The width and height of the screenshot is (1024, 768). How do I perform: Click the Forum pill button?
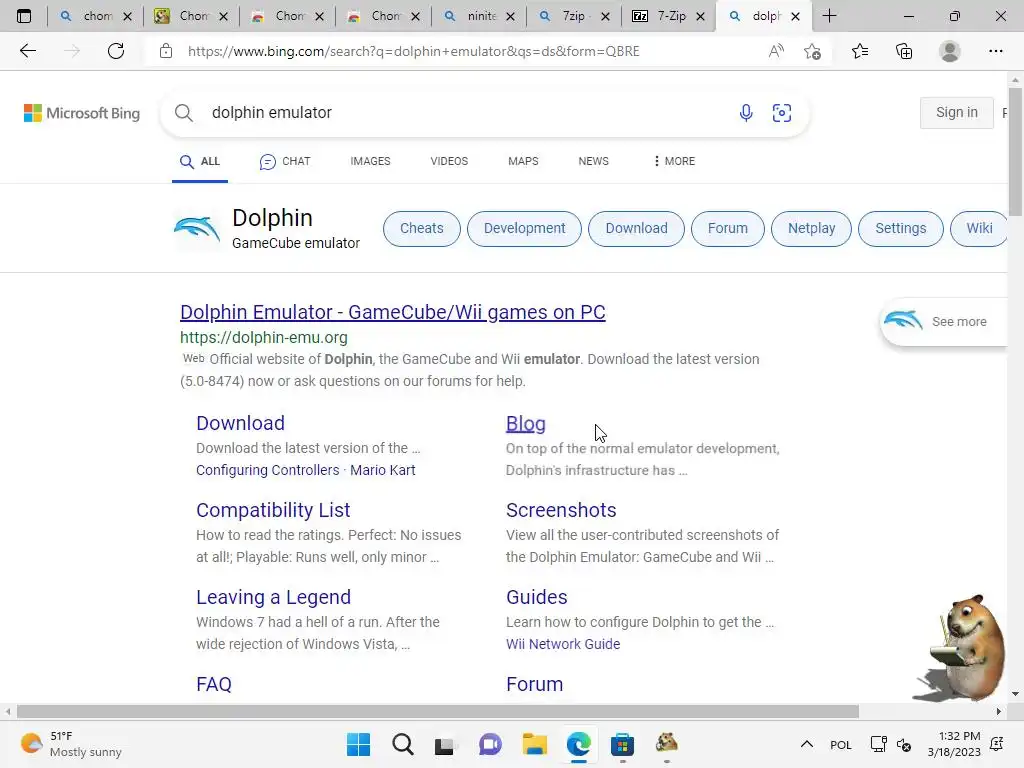[x=728, y=229]
